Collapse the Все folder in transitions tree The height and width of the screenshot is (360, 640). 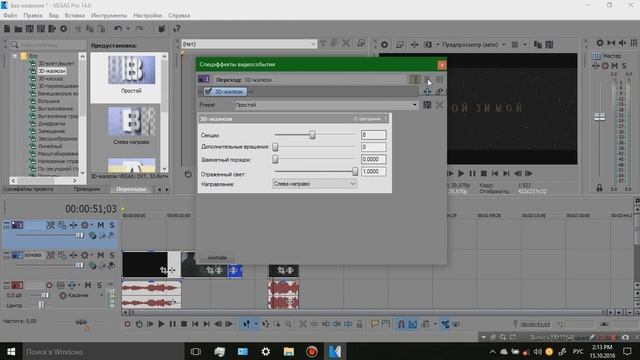coord(14,56)
